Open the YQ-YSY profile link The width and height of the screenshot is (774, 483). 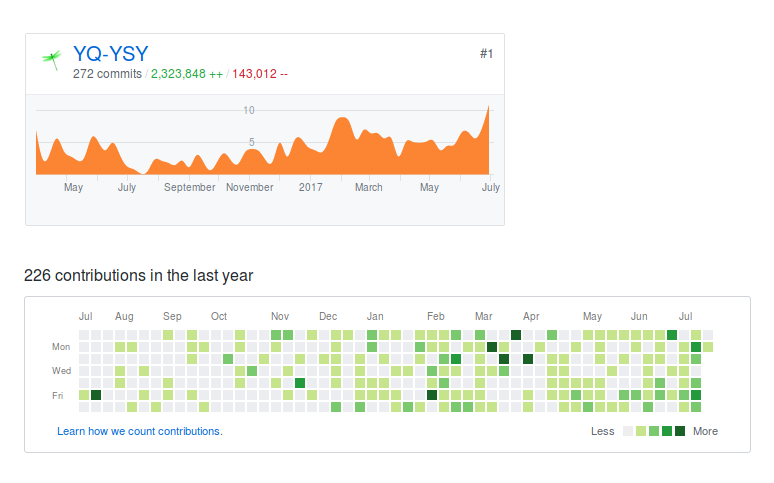pos(111,54)
